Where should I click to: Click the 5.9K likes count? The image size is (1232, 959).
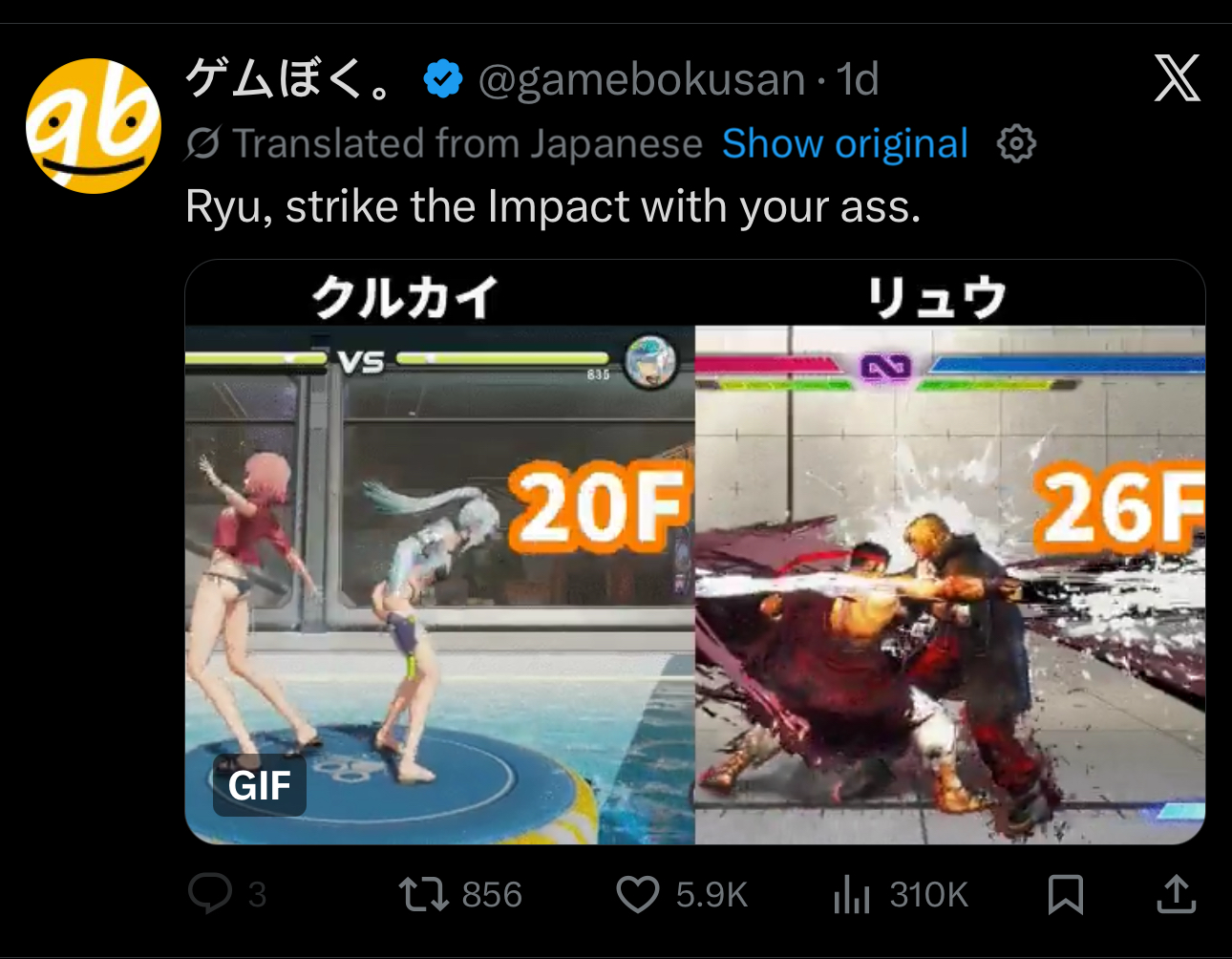tap(712, 895)
